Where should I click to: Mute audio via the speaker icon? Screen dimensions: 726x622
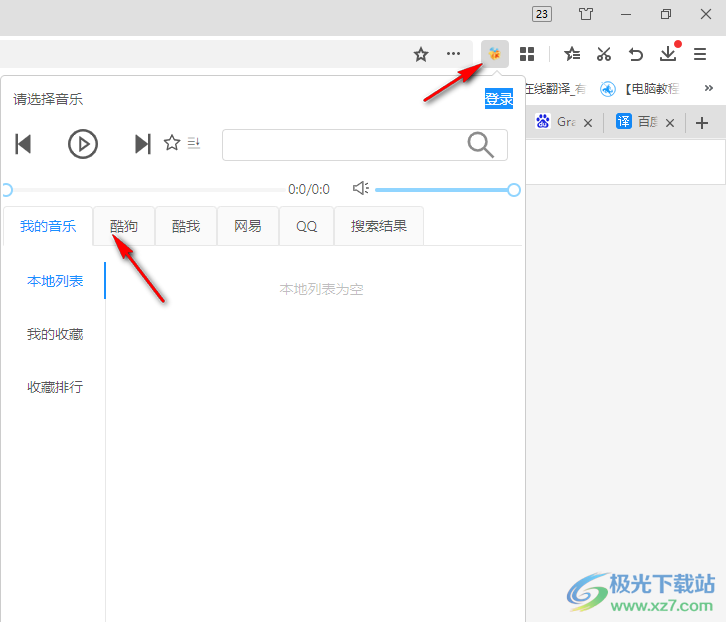click(361, 188)
